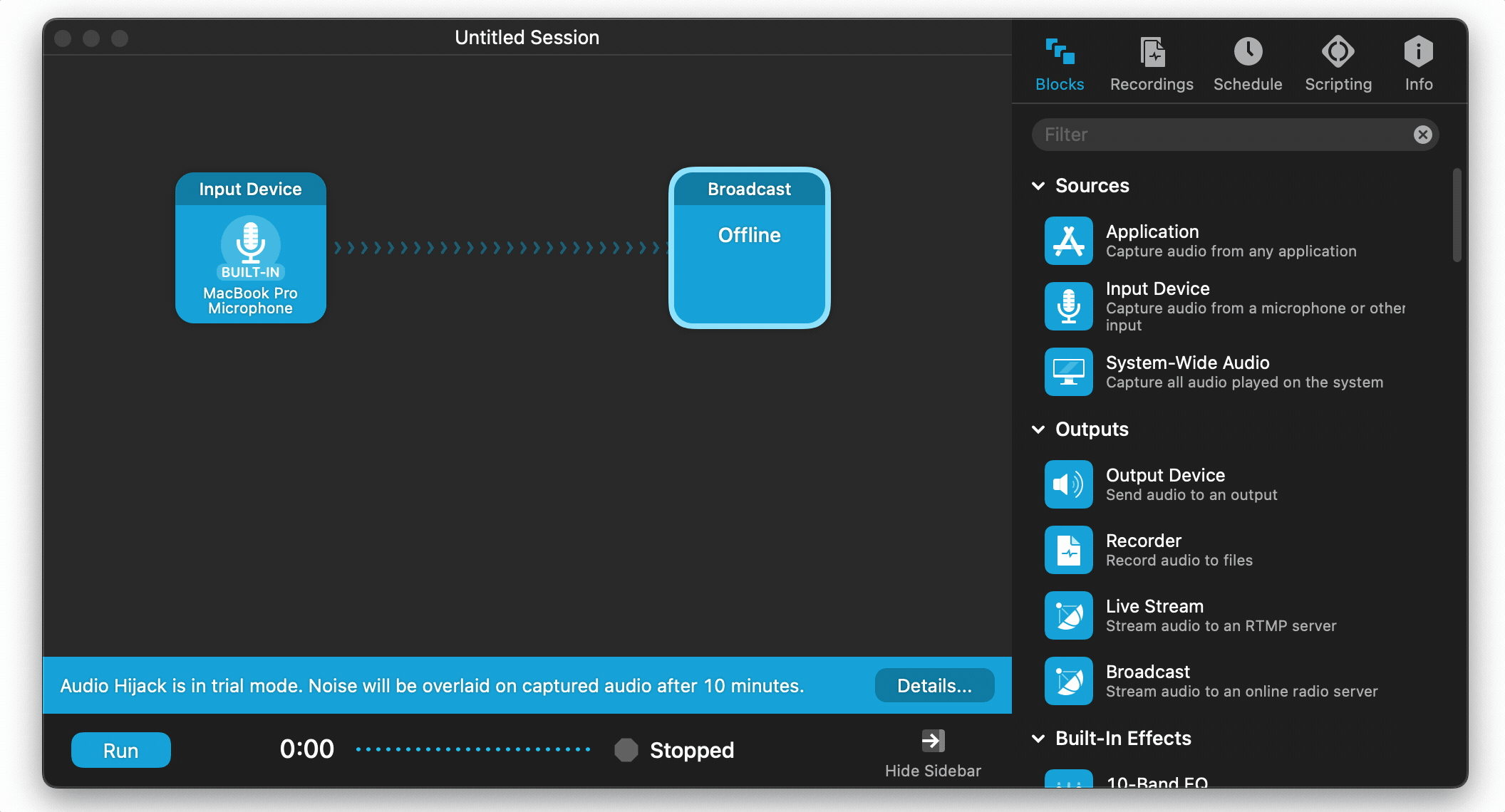Switch to the Info tab label
Screen dimensions: 1505x812
[1419, 84]
